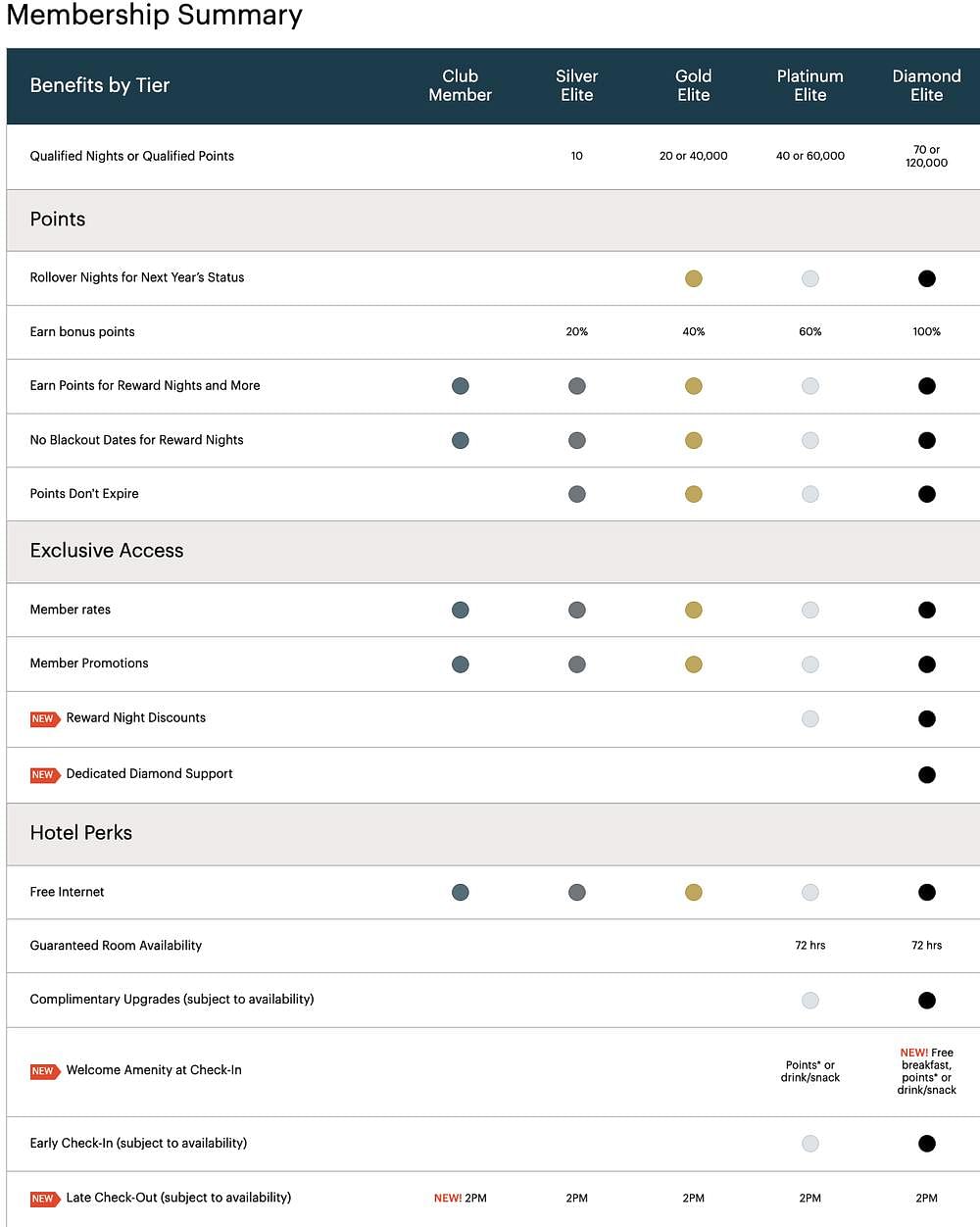Click the Points Don't Expire row label
Screen dimensions: 980x1227
(x=84, y=494)
